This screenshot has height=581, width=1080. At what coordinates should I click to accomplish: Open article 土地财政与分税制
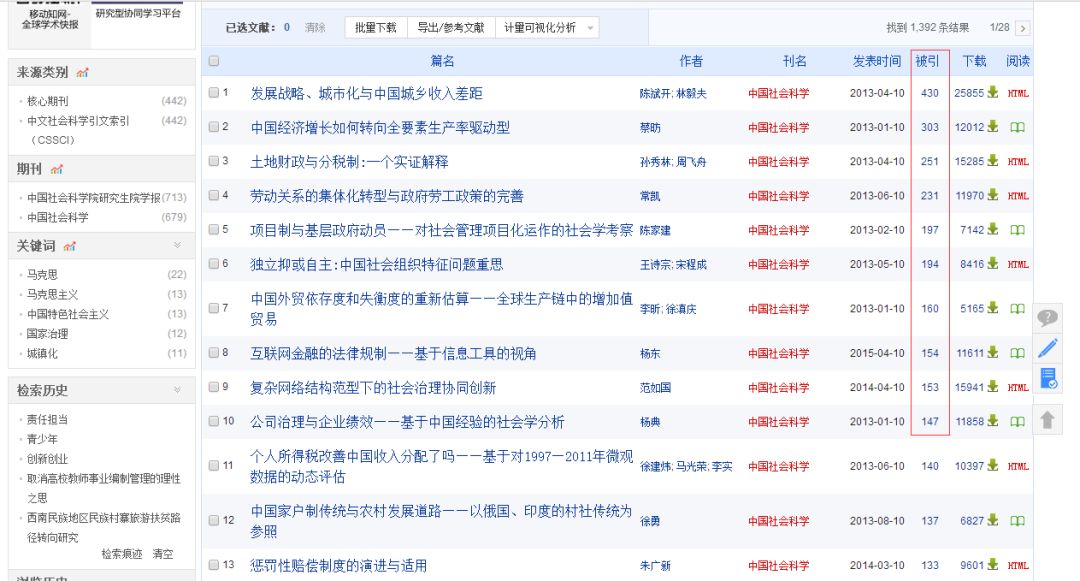(349, 162)
